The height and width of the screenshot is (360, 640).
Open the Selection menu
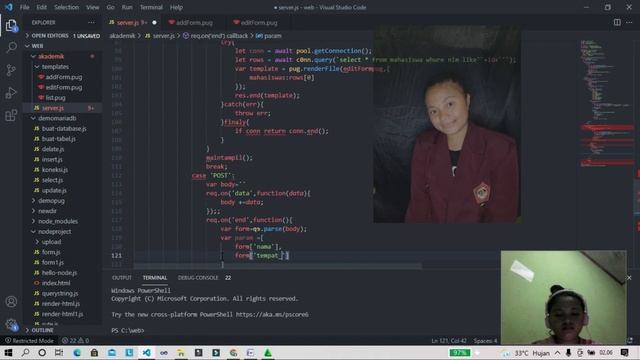[67, 7]
